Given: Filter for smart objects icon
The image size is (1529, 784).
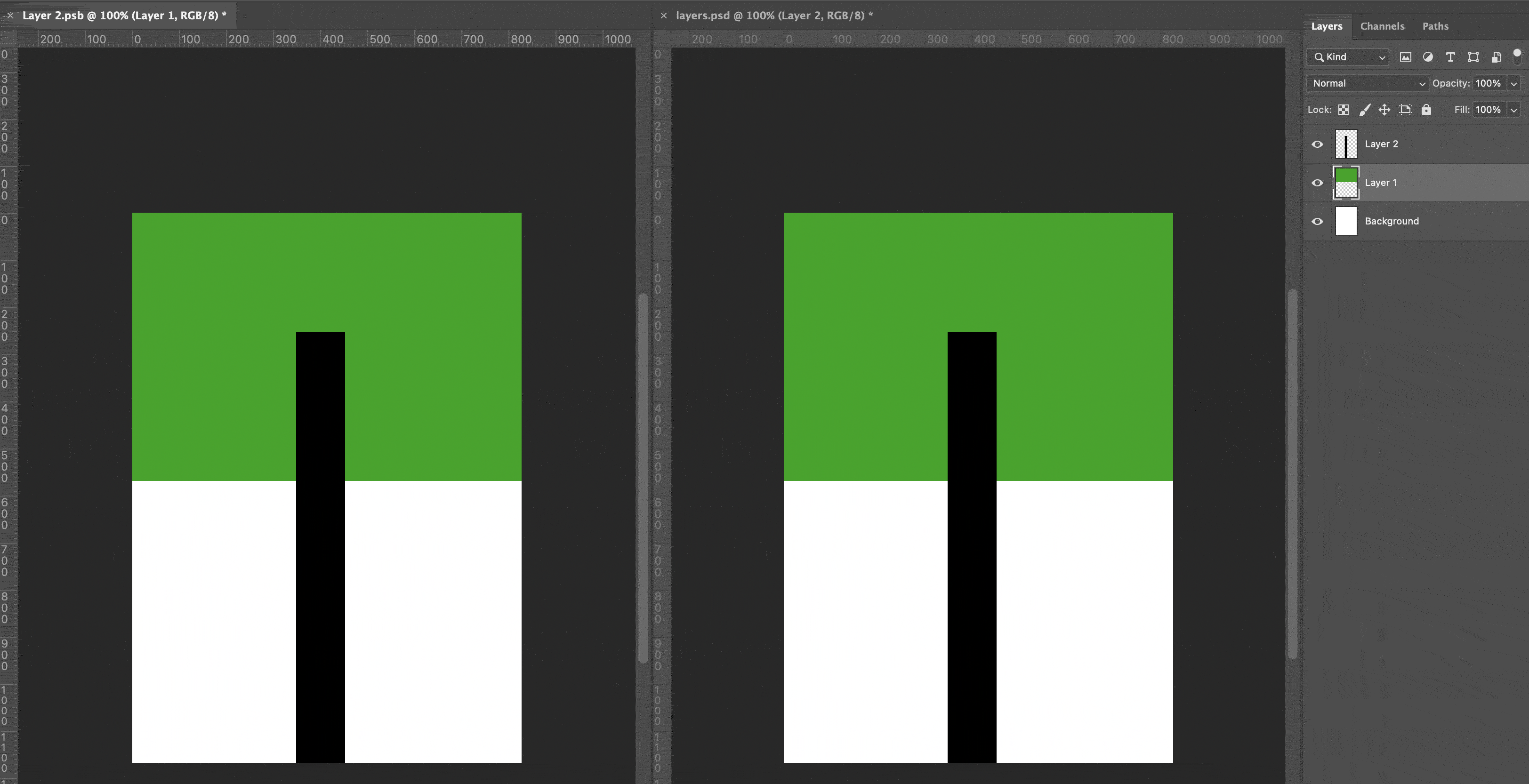Looking at the screenshot, I should (x=1496, y=57).
